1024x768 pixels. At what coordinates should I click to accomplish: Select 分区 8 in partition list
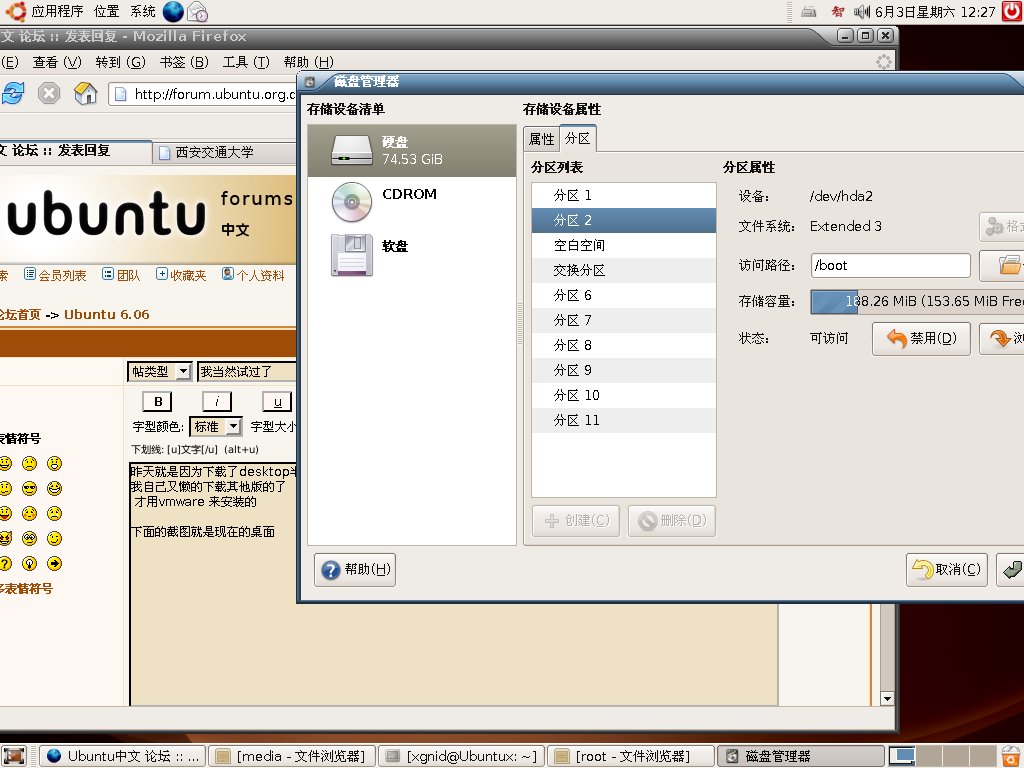pos(624,345)
